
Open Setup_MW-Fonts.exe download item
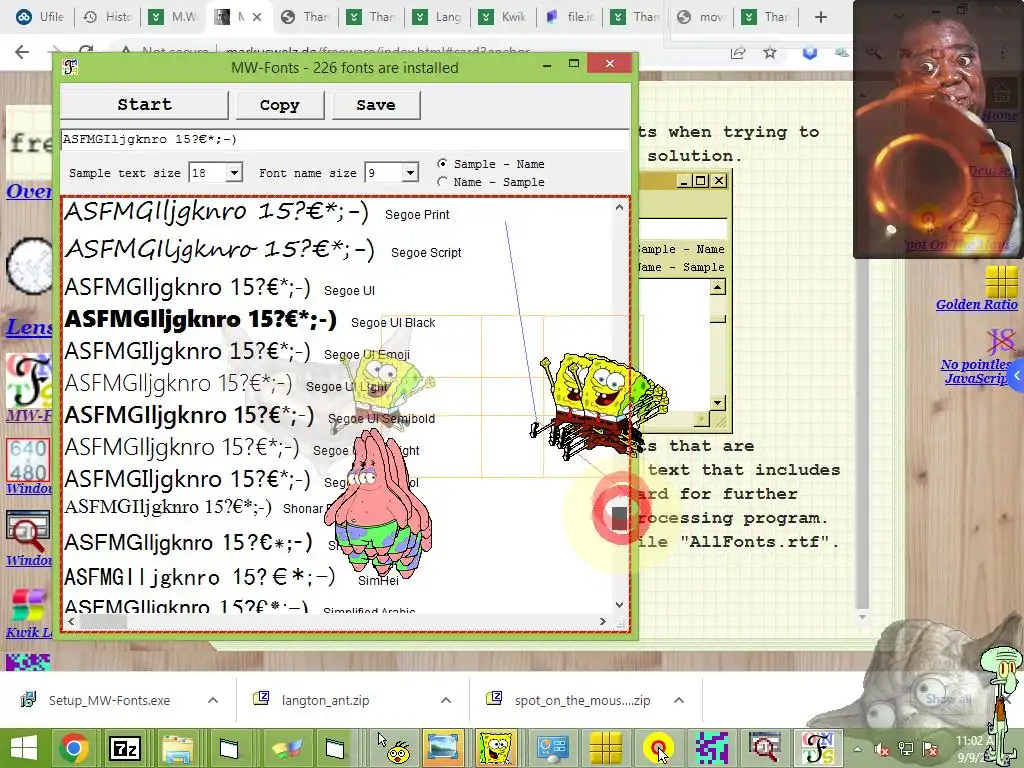[x=109, y=700]
